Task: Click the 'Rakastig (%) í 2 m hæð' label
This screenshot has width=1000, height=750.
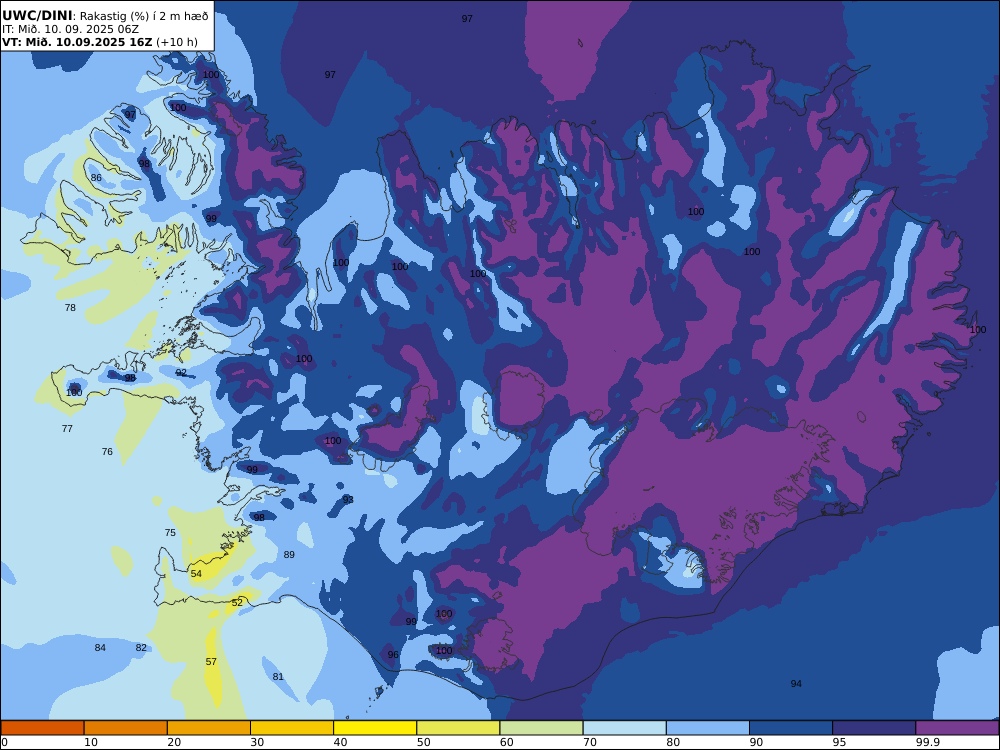Action: click(x=144, y=16)
